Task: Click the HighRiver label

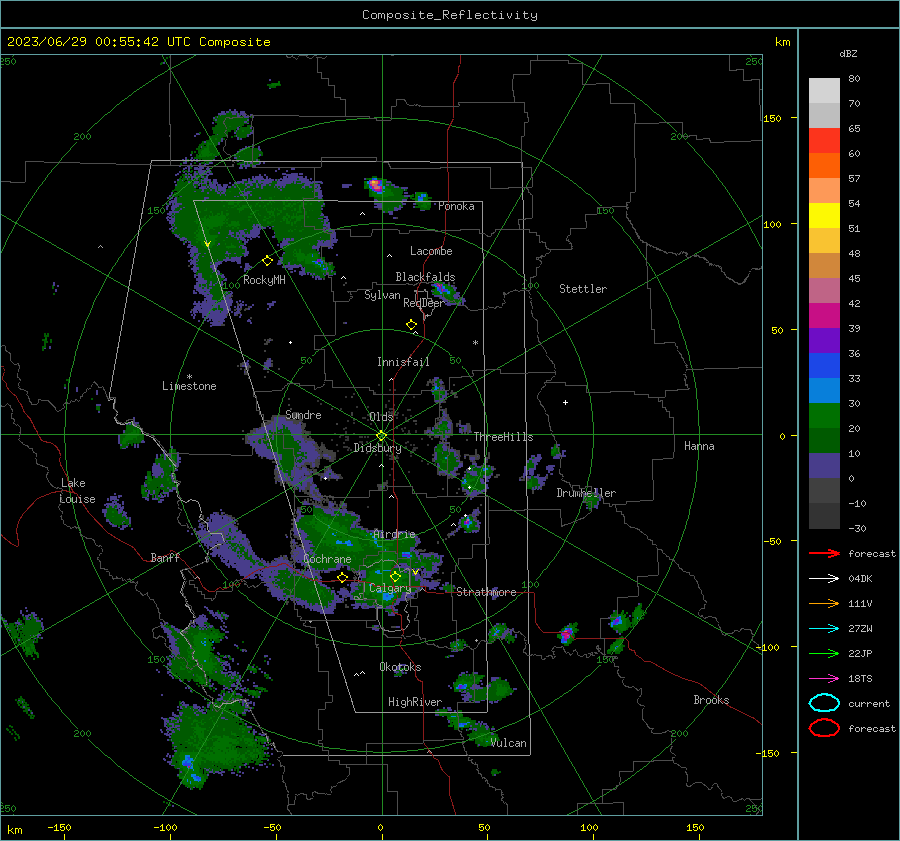Action: [x=415, y=702]
